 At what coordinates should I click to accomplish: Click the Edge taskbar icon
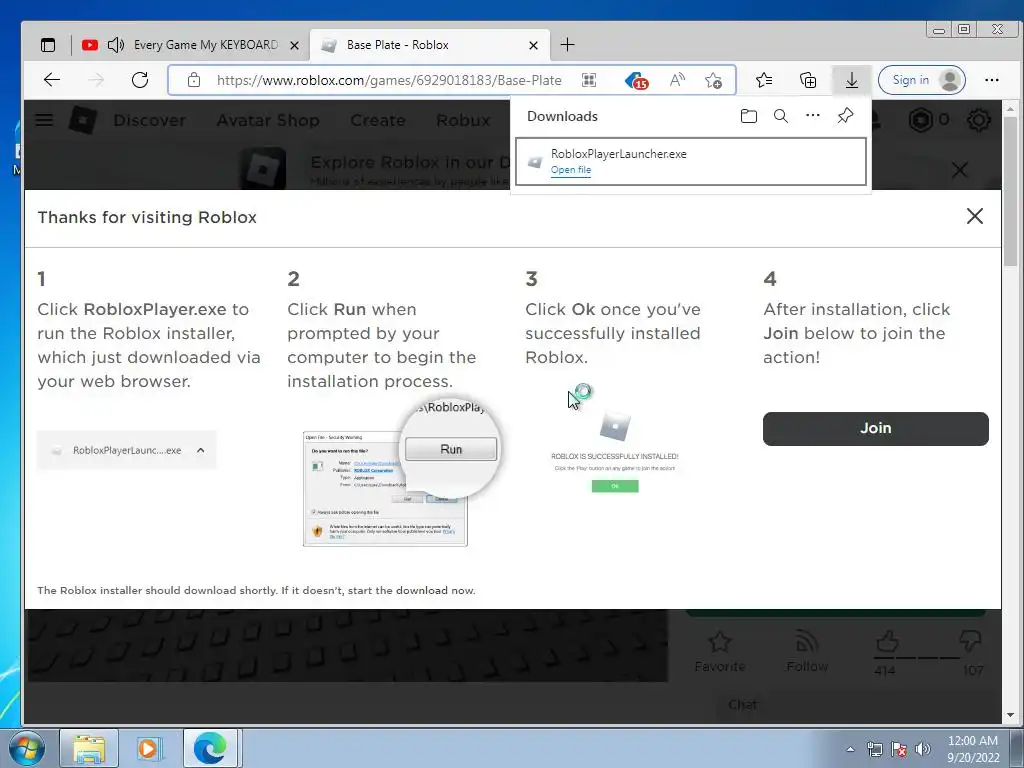tap(210, 748)
